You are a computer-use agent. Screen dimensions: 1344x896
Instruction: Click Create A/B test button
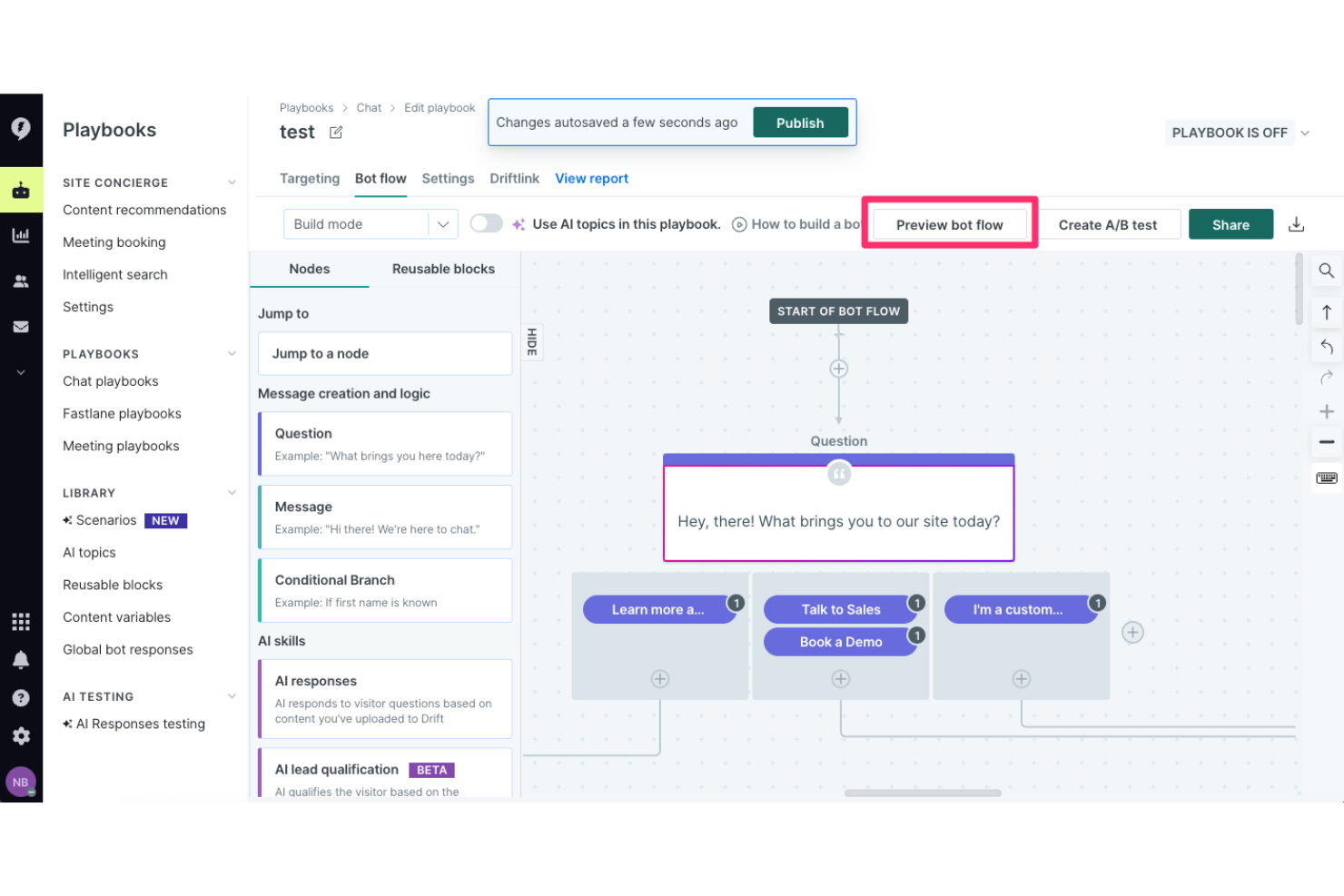1108,225
